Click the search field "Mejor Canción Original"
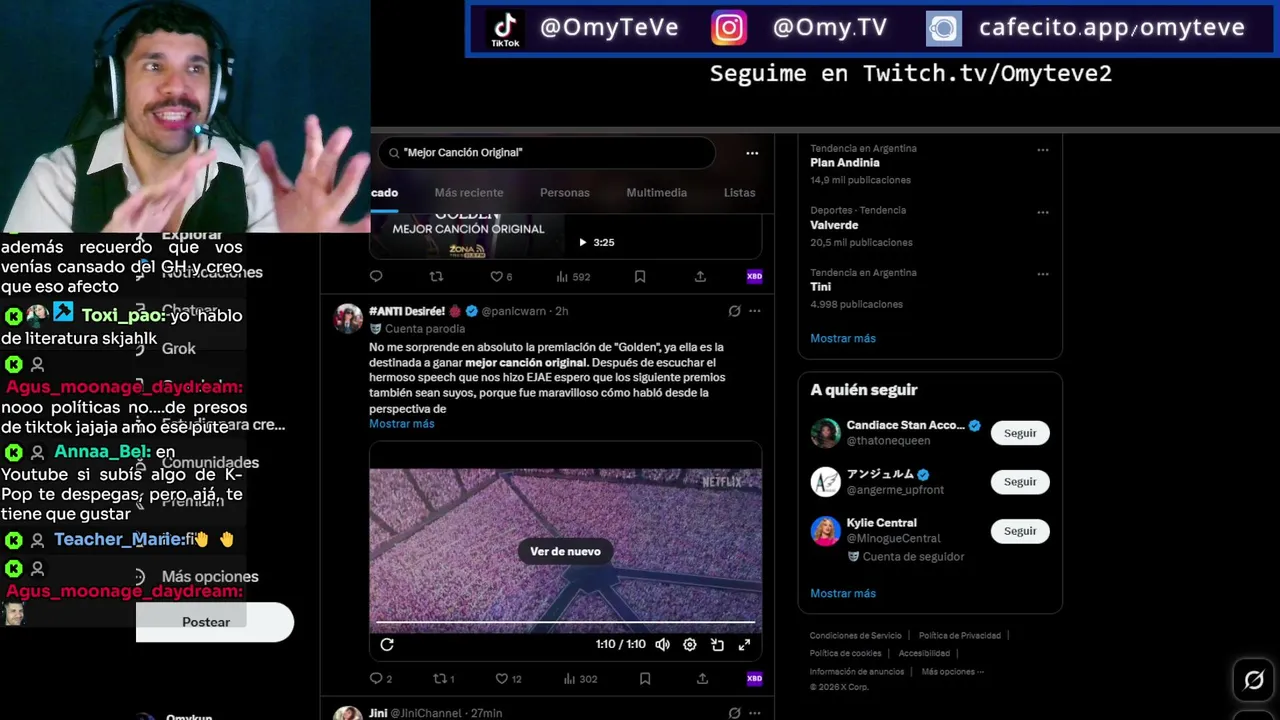The image size is (1280, 720). (x=547, y=153)
